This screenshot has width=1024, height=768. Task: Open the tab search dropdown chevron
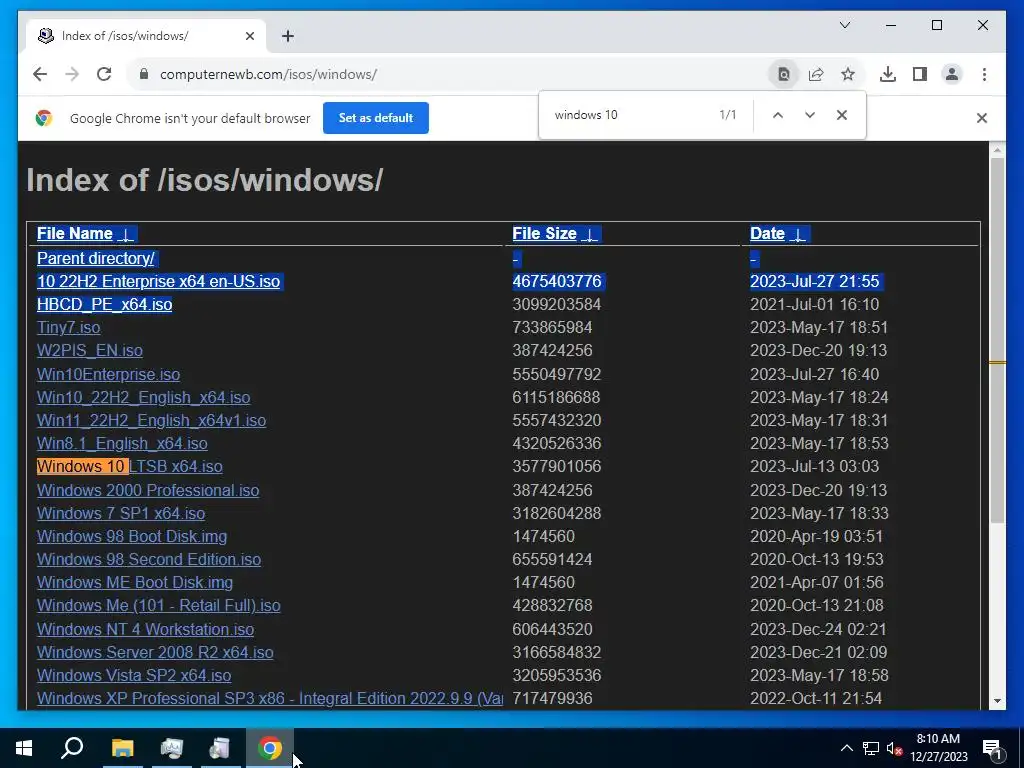tap(844, 25)
